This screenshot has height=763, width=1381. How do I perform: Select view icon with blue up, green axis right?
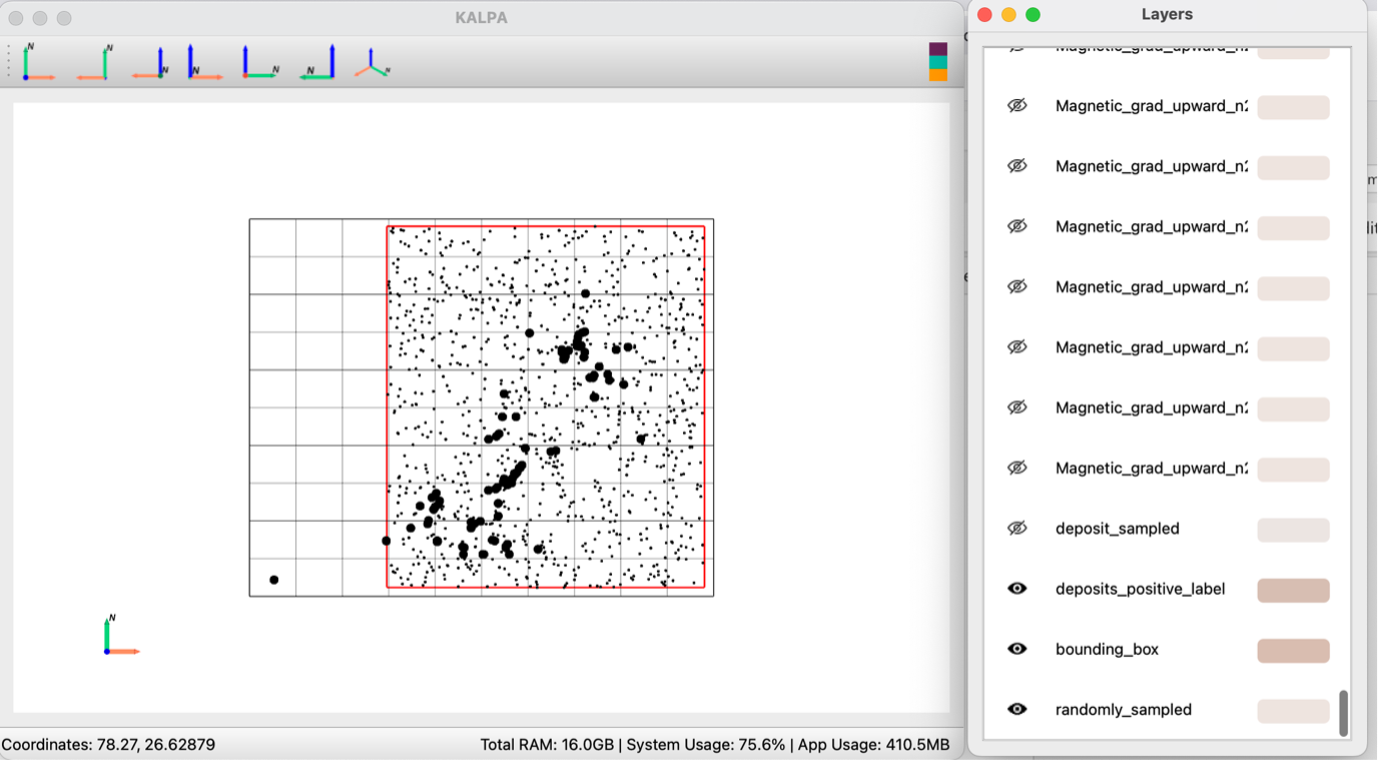tap(260, 62)
